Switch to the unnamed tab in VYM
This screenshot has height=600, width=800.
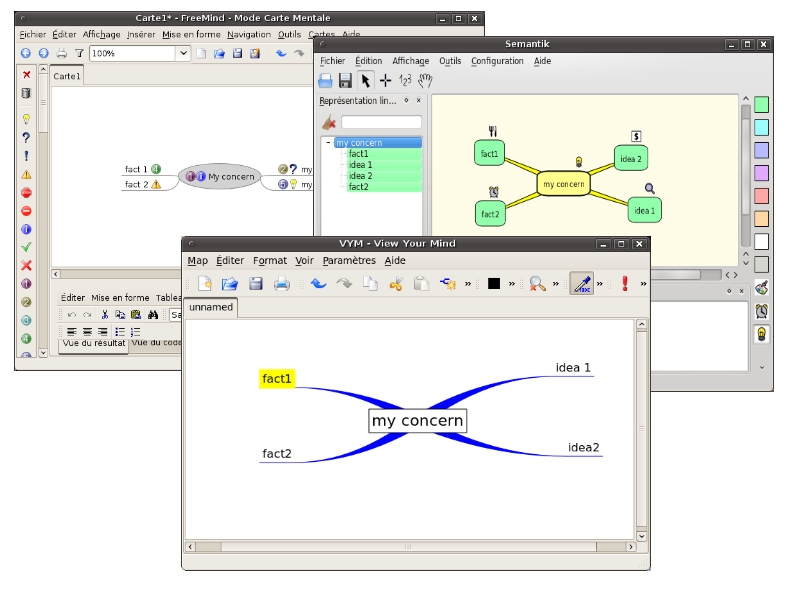click(x=211, y=307)
